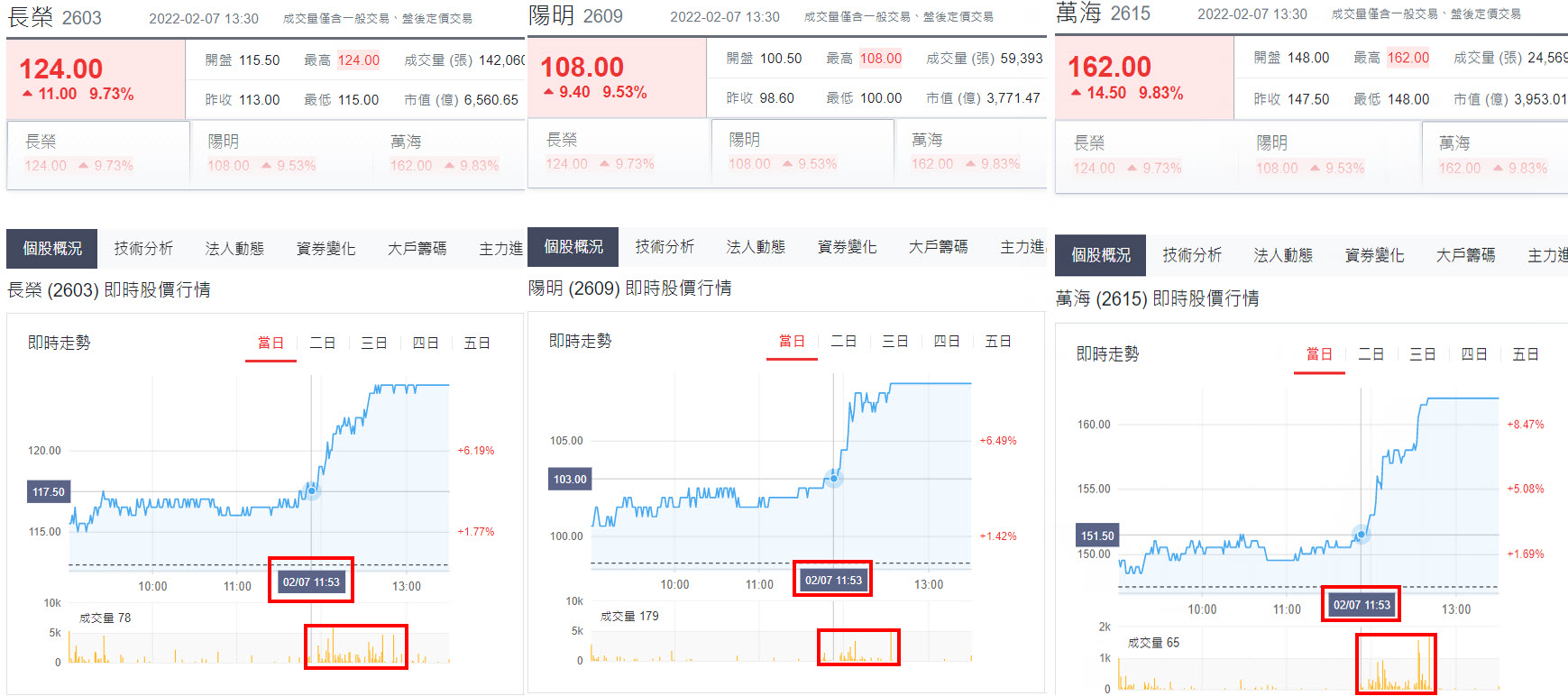Open the 陽明 108.00 card in 萬海 2615 panel

click(1329, 156)
